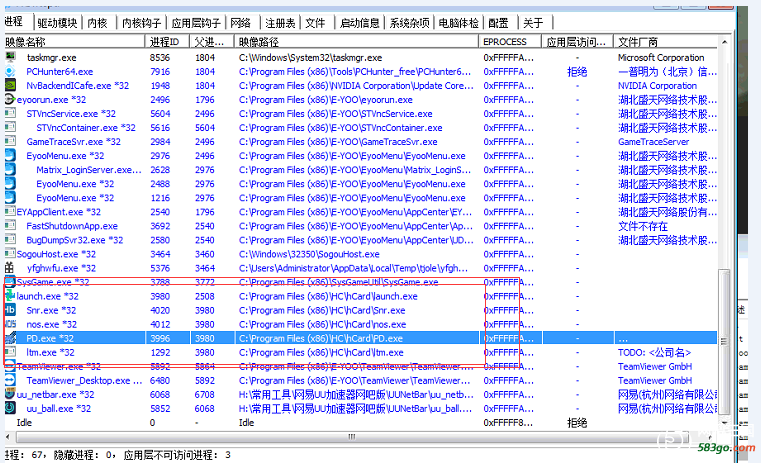761x463 pixels.
Task: Click the yfghwfu.exe process icon
Action: click(x=10, y=268)
